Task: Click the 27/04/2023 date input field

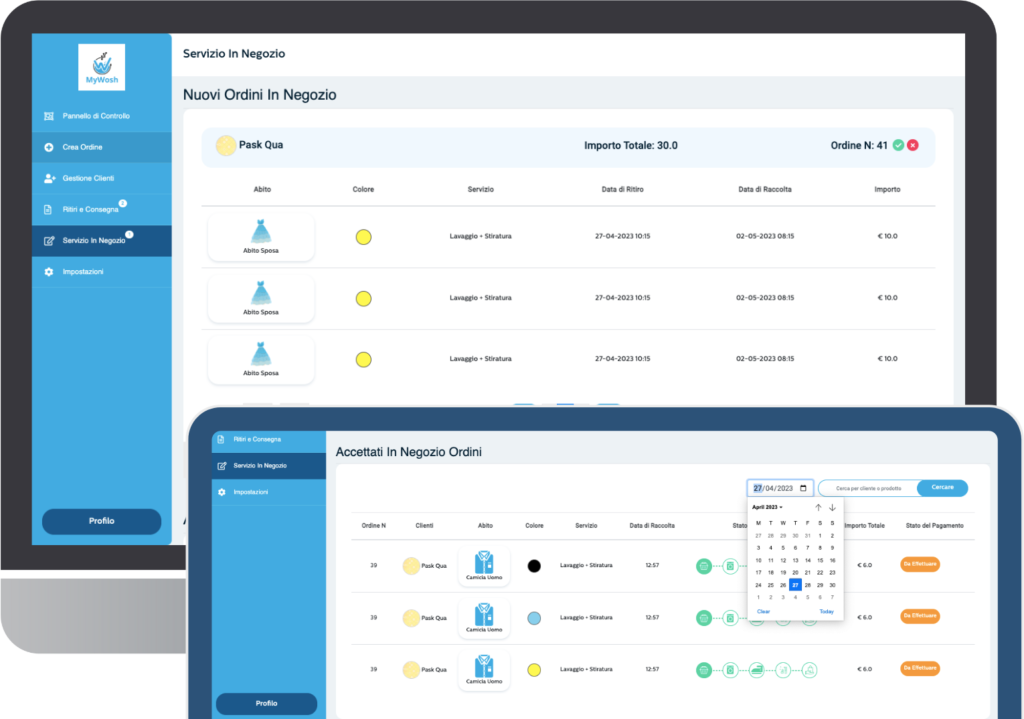Action: [x=780, y=488]
